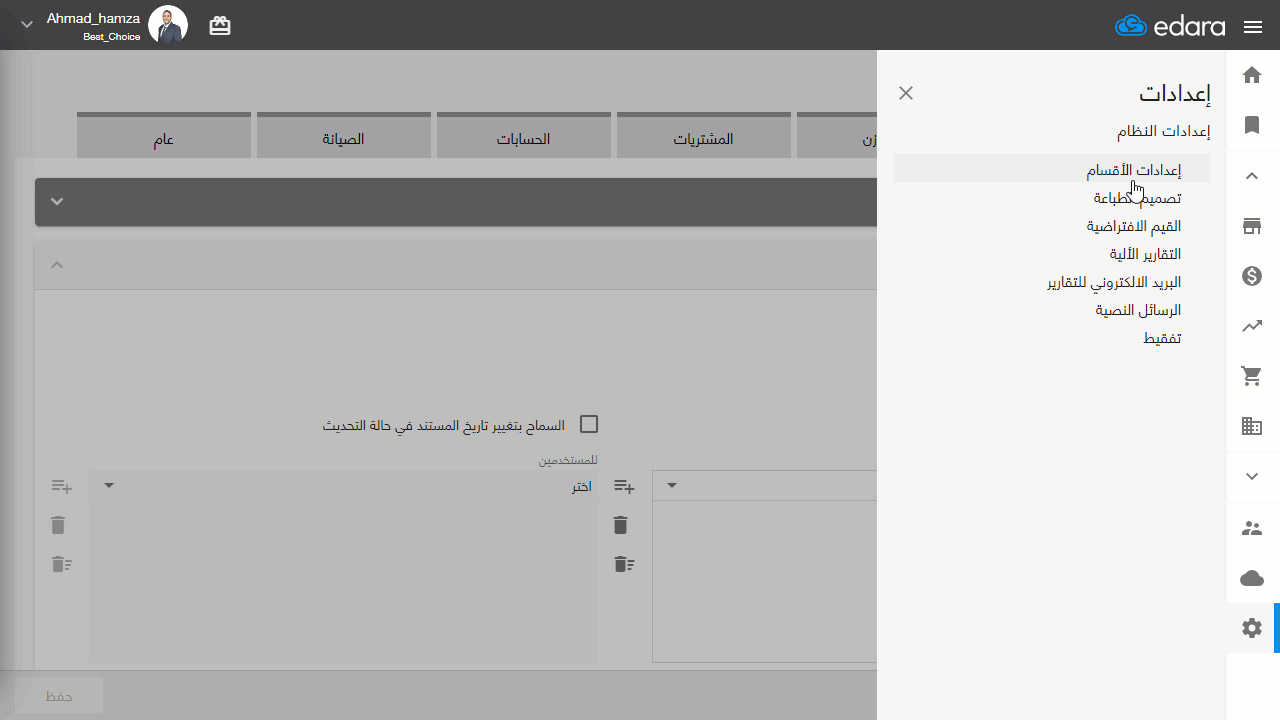1280x720 pixels.
Task: Switch to the الحسابات tab
Action: click(524, 136)
